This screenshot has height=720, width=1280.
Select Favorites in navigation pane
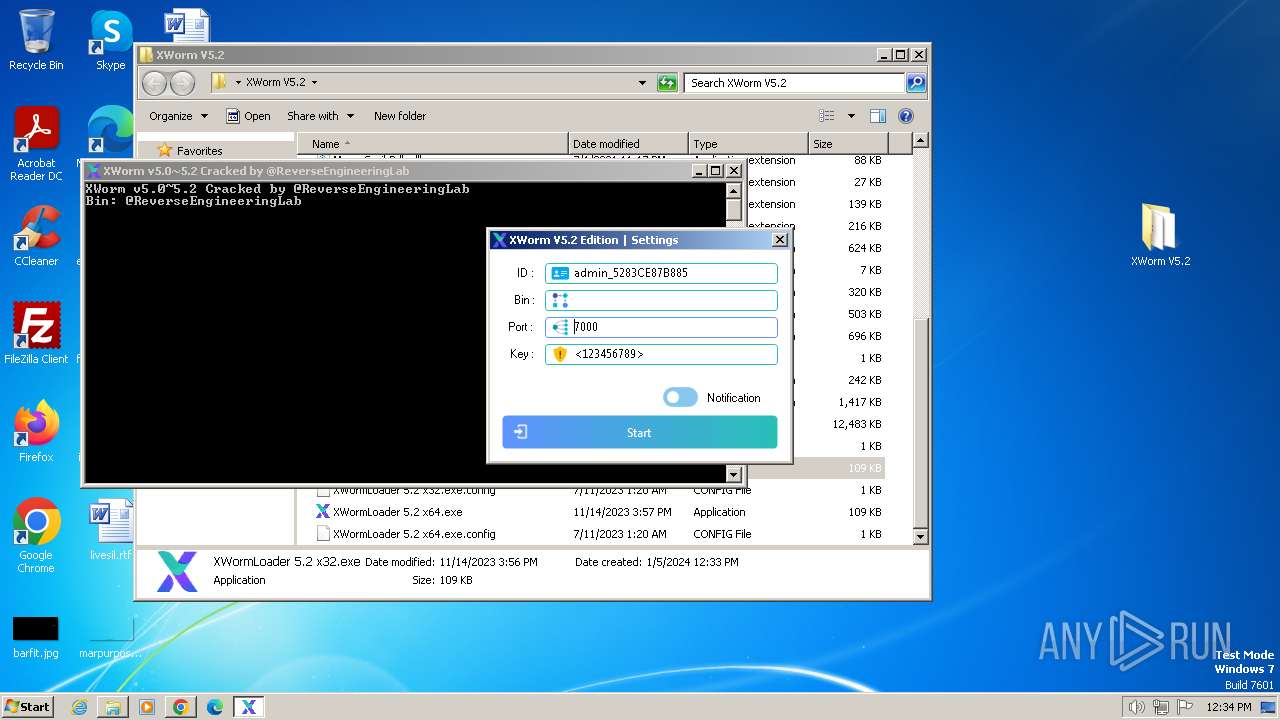(199, 151)
